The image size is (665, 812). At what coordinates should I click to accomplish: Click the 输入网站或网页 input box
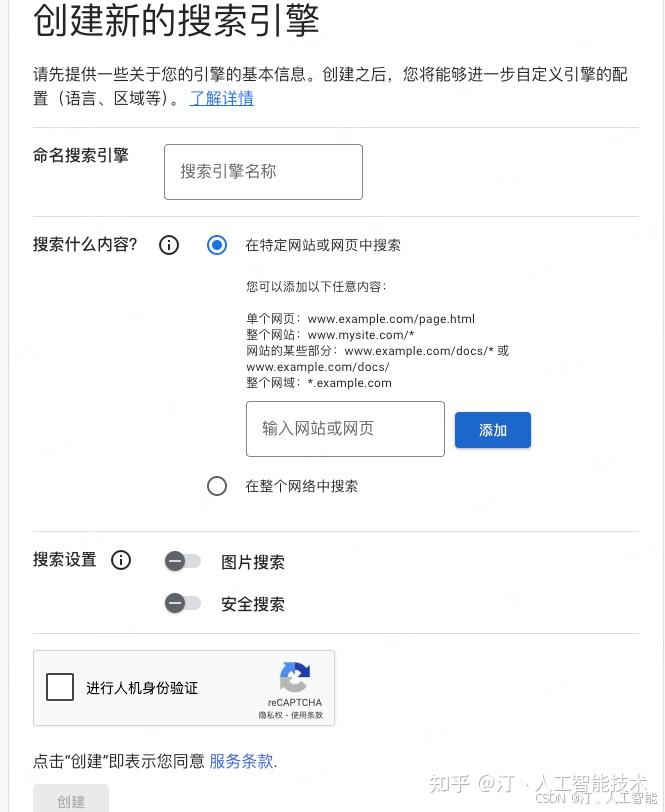point(345,429)
